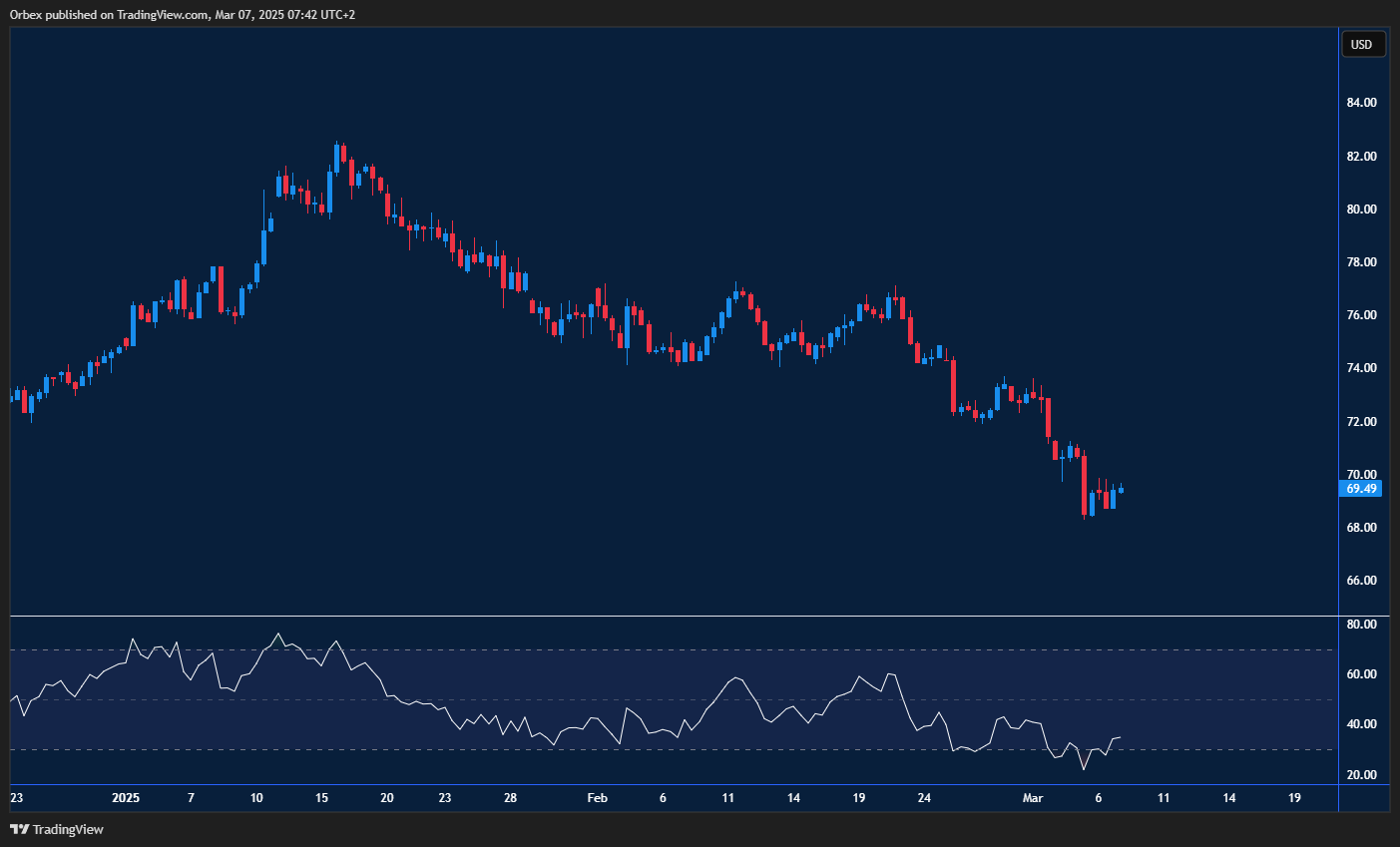Click the USD currency badge
1400x847 pixels.
tap(1362, 44)
